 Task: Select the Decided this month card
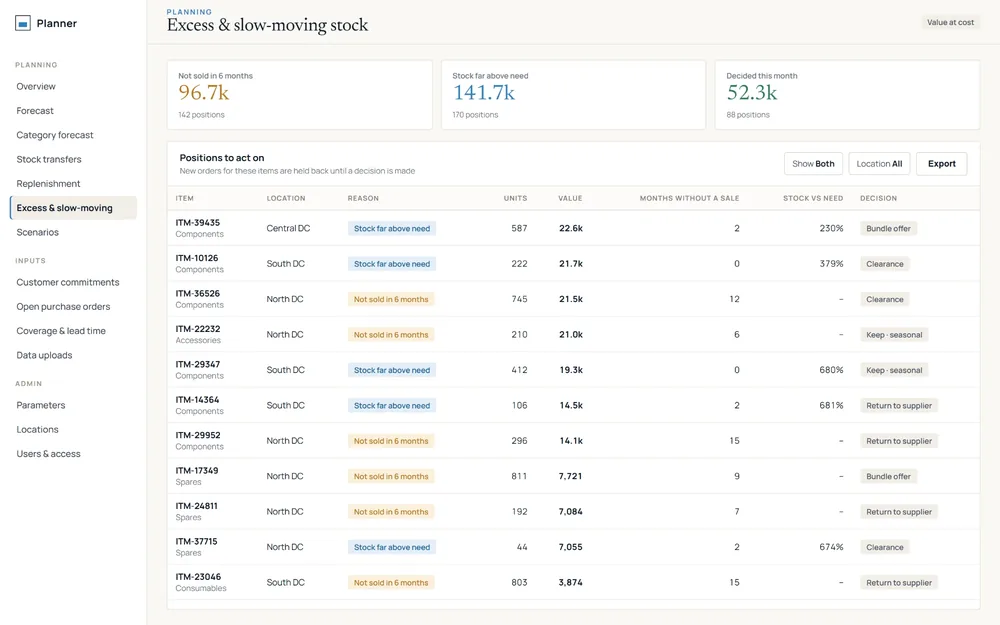click(x=847, y=95)
